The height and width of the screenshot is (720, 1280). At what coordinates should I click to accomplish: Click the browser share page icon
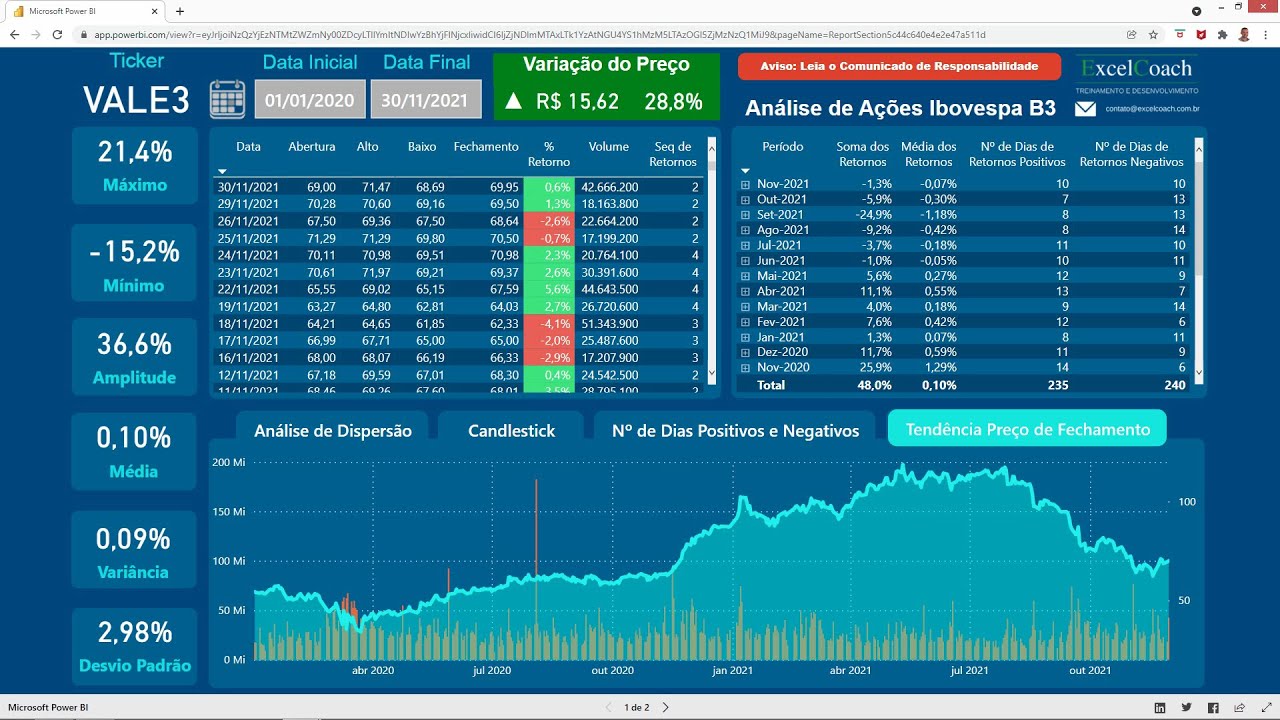click(x=1131, y=34)
